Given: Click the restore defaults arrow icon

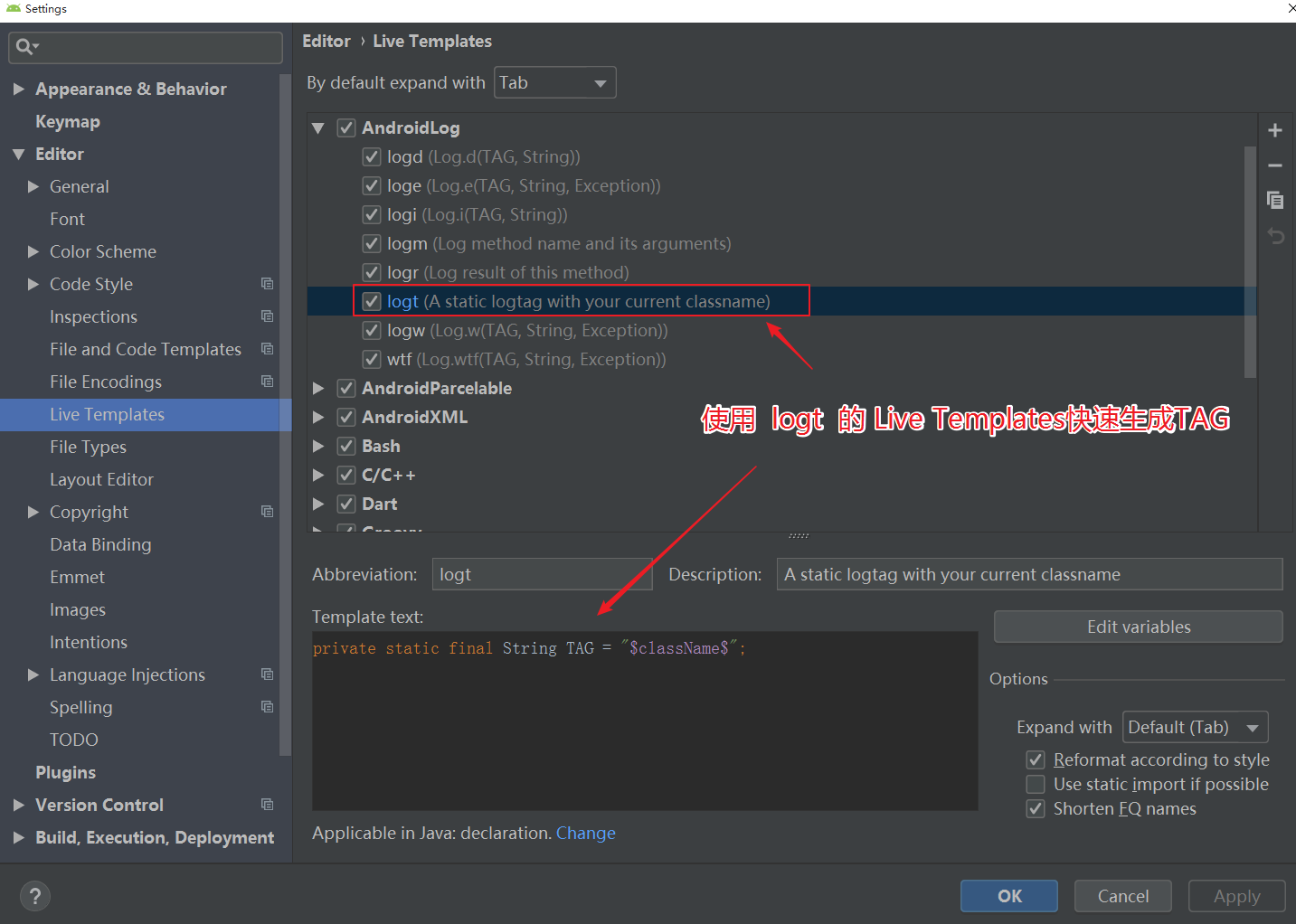Looking at the screenshot, I should pyautogui.click(x=1275, y=235).
